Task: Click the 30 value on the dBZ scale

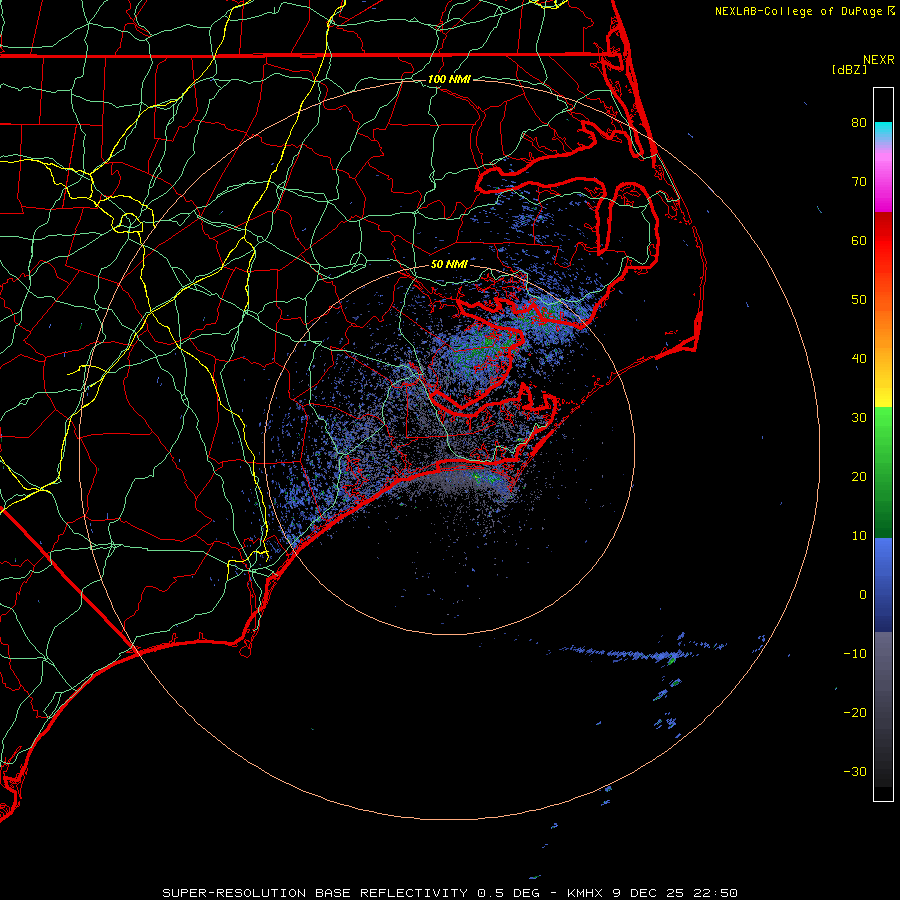Action: (859, 418)
